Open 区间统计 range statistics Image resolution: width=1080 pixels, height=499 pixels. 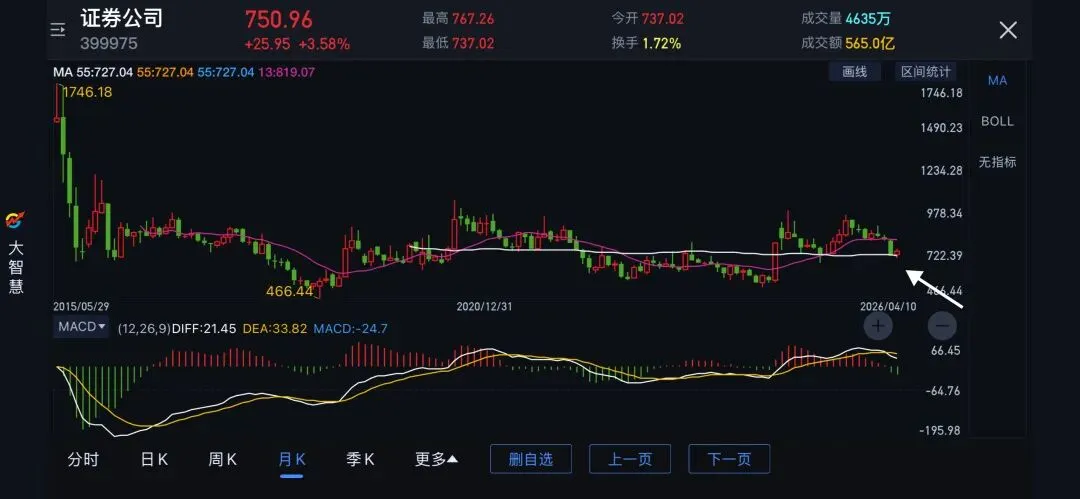[x=926, y=72]
